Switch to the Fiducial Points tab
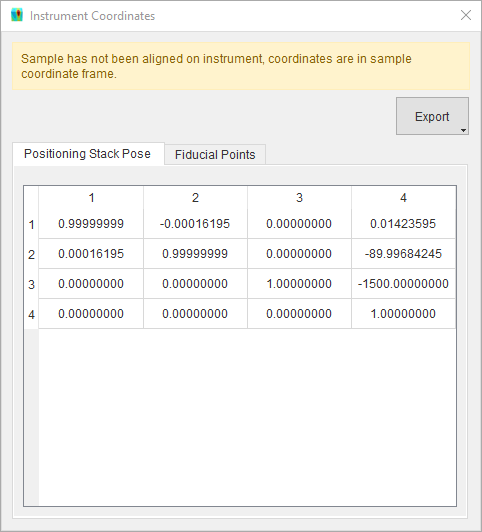Image resolution: width=482 pixels, height=532 pixels. pyautogui.click(x=215, y=155)
